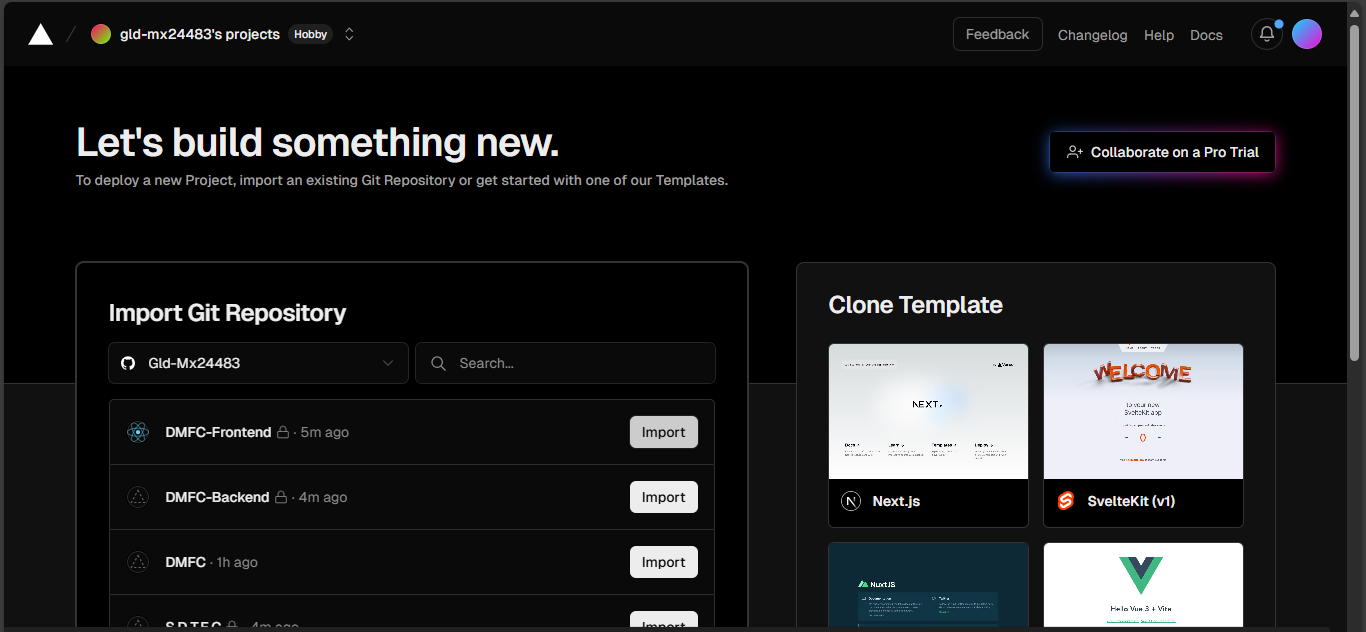This screenshot has height=632, width=1366.
Task: Click the magnifier icon in the search bar
Action: click(439, 363)
